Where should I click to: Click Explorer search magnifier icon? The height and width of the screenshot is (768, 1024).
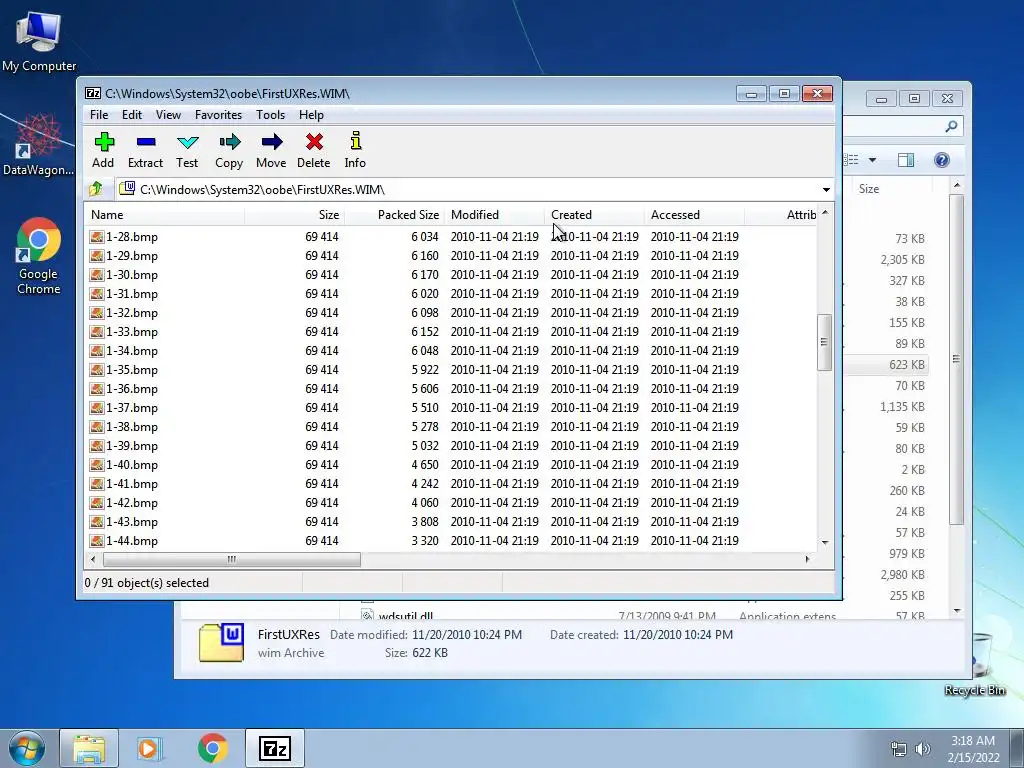pos(952,126)
